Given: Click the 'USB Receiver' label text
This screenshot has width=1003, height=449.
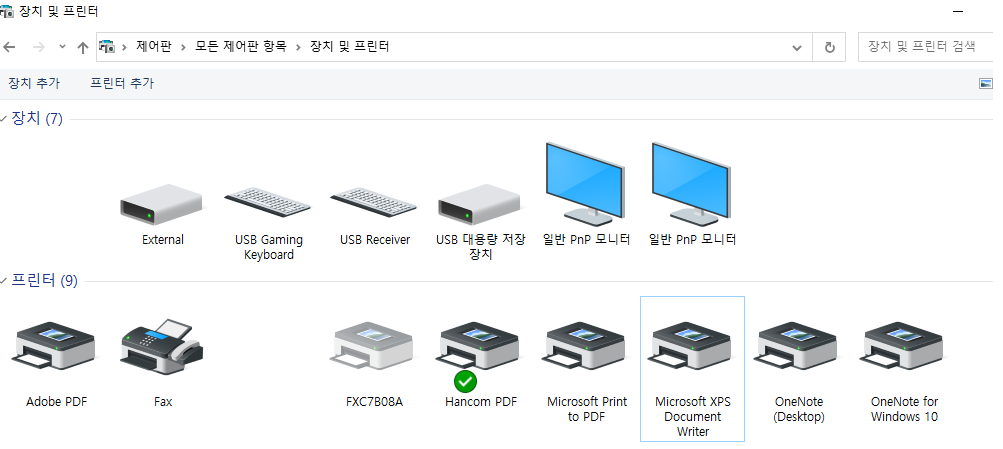Looking at the screenshot, I should tap(375, 240).
